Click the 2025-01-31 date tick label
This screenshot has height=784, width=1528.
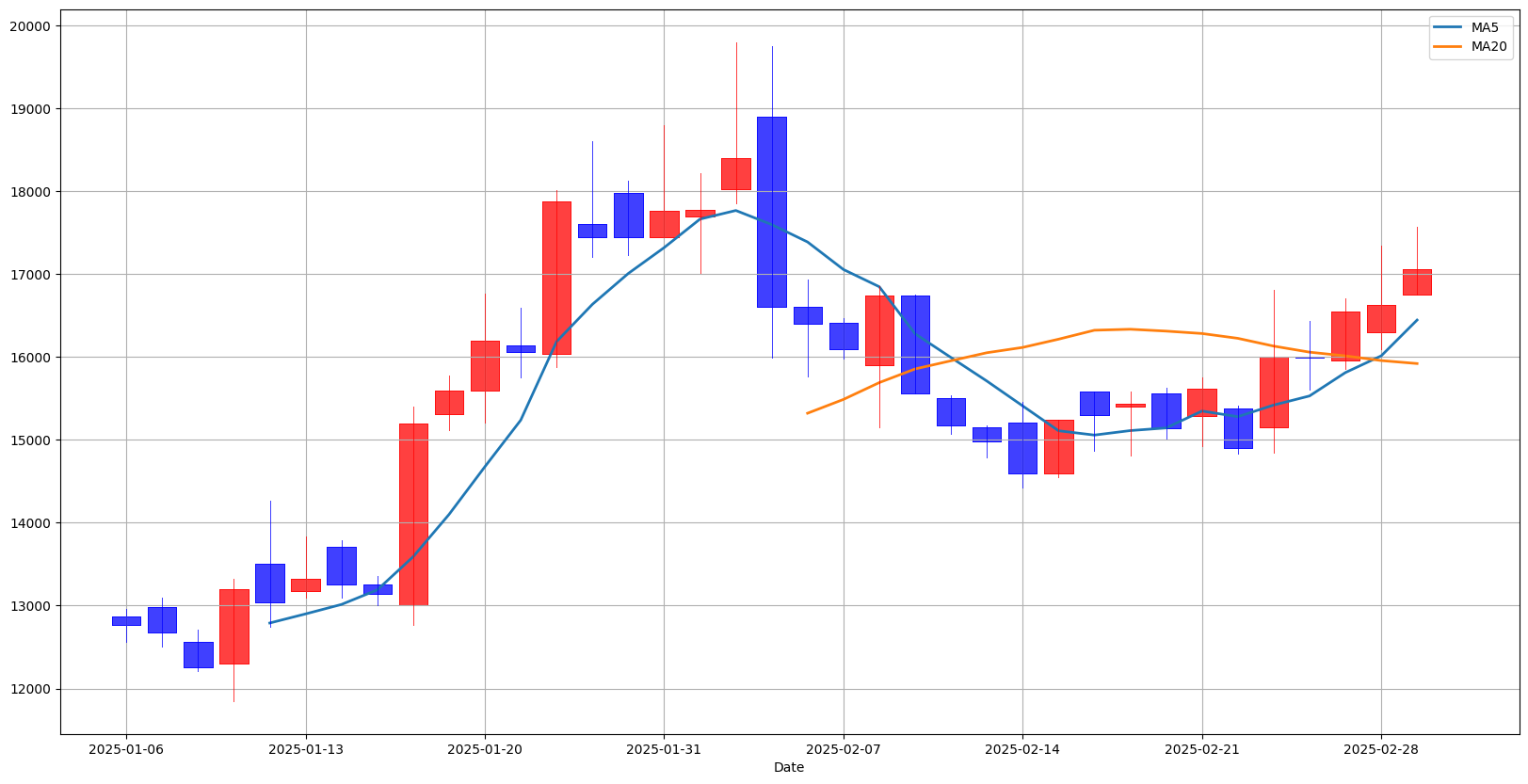[664, 749]
